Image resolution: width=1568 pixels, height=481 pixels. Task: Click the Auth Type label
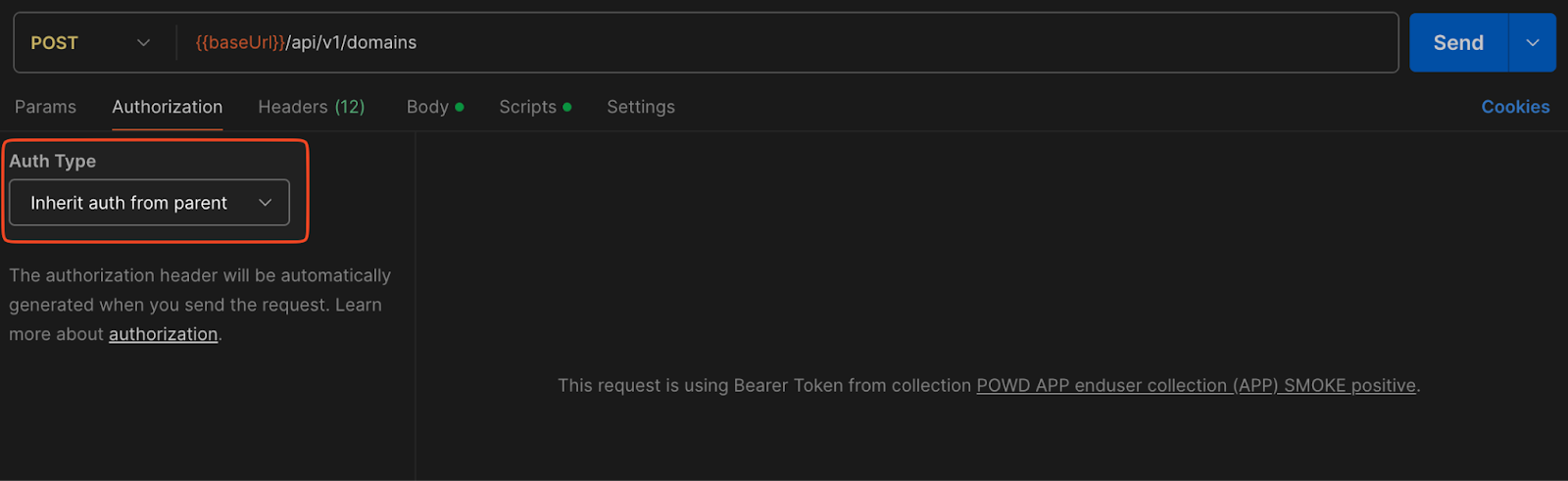coord(53,161)
